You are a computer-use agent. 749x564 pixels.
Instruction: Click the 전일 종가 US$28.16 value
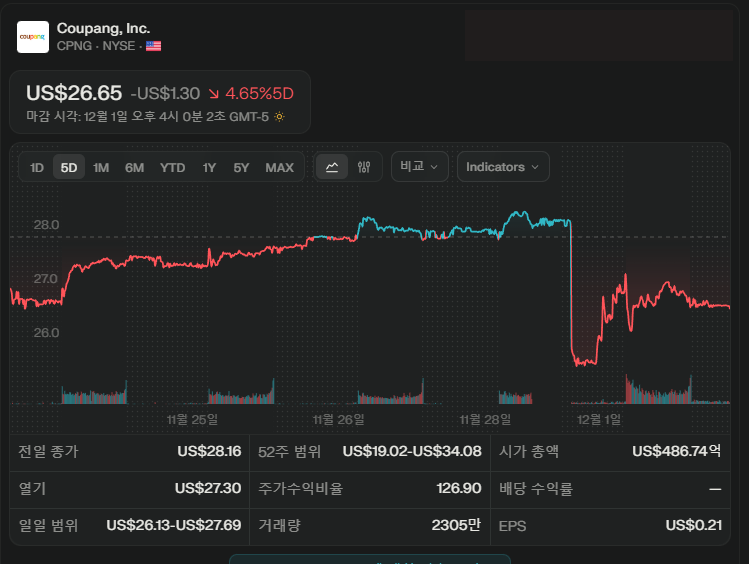(x=209, y=451)
